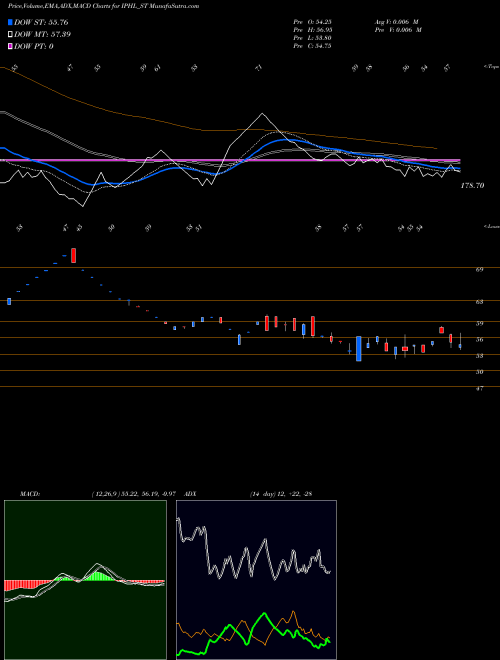Click the price axis label 59
Viewport: 500px width, 660px height.
click(x=479, y=323)
